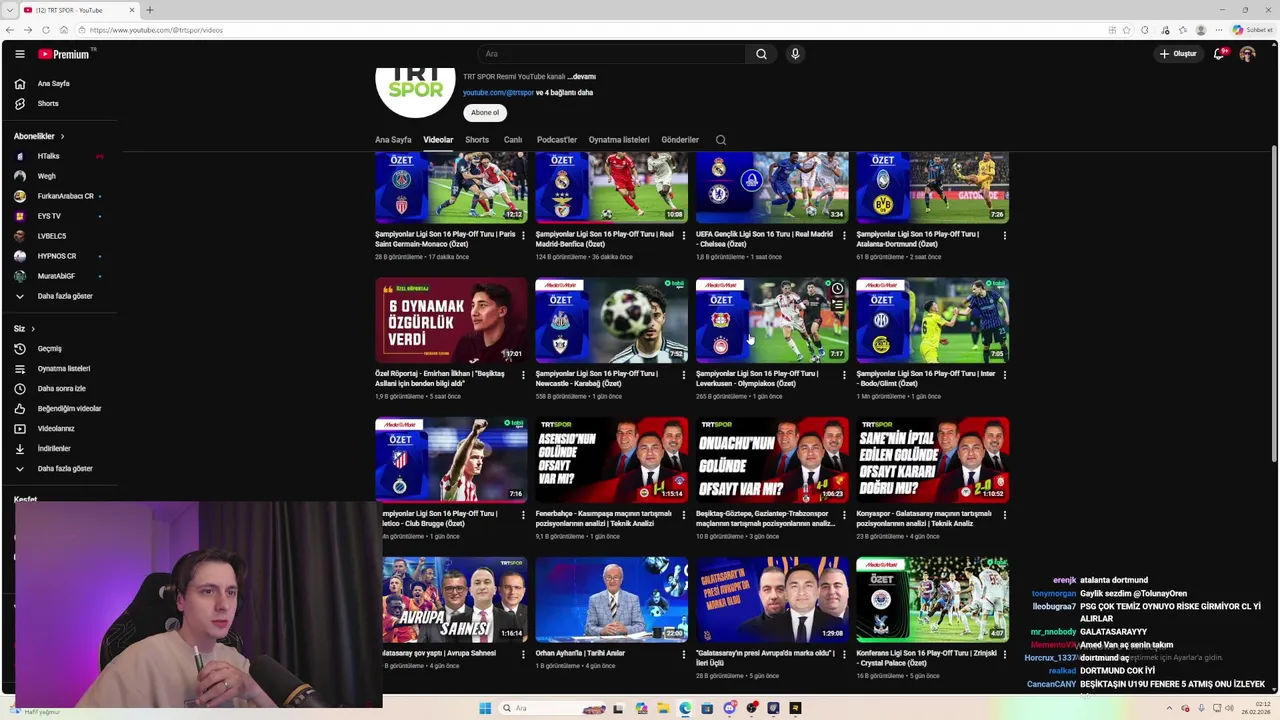This screenshot has width=1280, height=720.
Task: Switch to the channel Shorts tab
Action: click(477, 140)
